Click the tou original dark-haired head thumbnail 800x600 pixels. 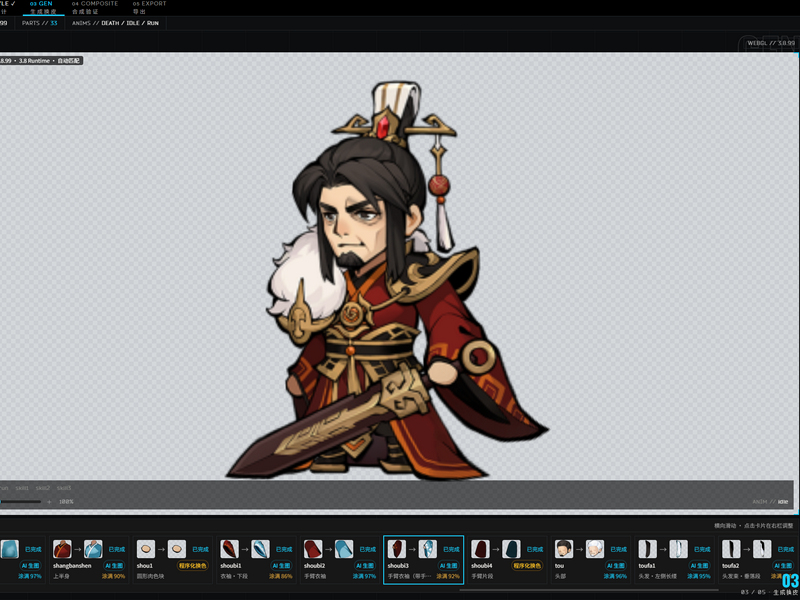coord(564,549)
